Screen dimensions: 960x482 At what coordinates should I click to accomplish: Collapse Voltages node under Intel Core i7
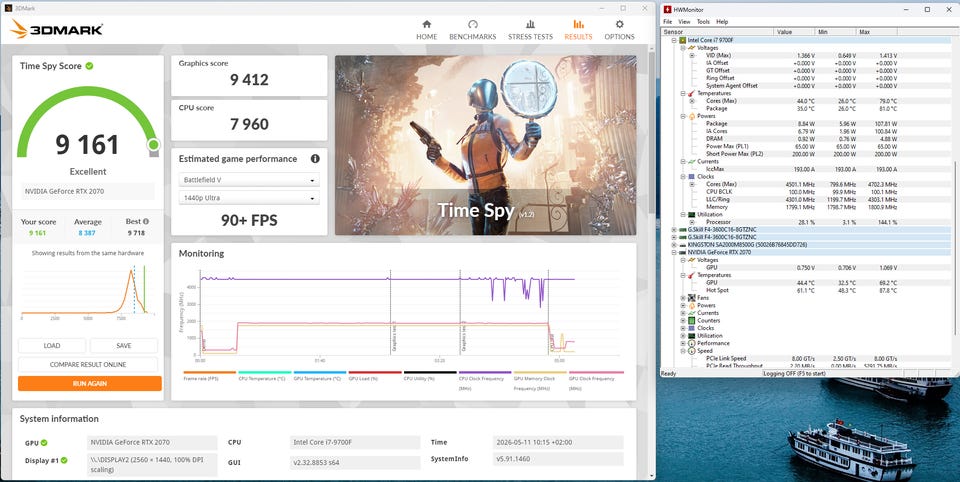683,48
